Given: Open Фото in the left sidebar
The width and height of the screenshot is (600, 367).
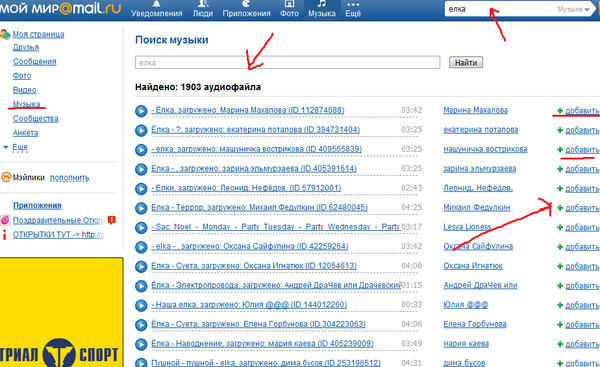Looking at the screenshot, I should (22, 76).
